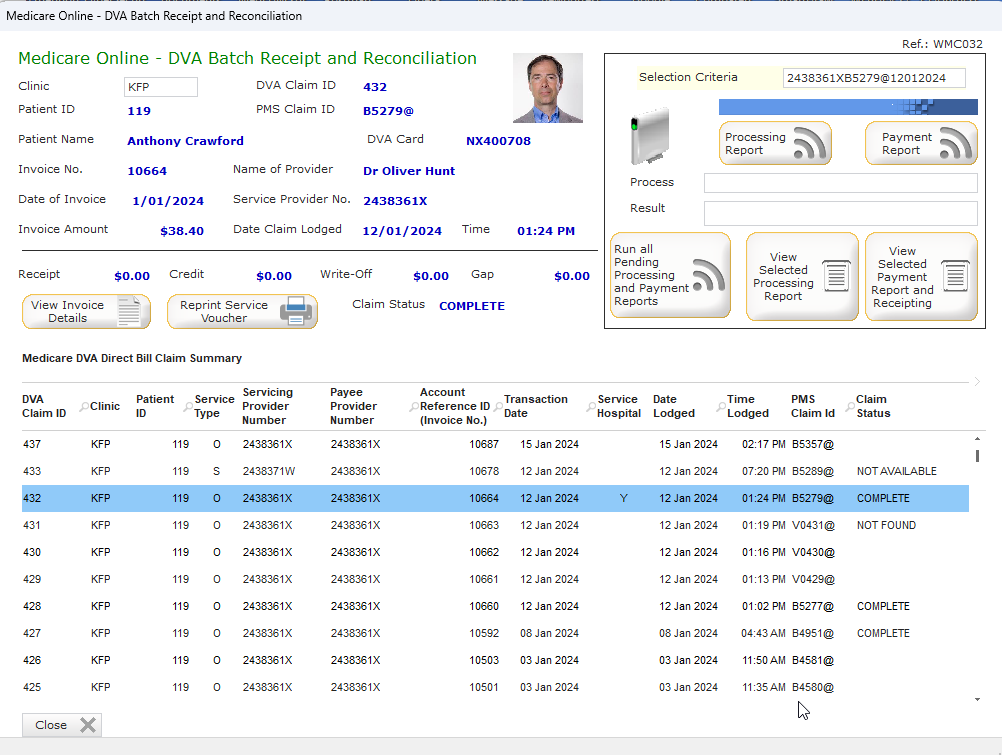Click the claim list vertical scrollbar thumb
Screen dimensions: 1002x755
click(x=977, y=456)
